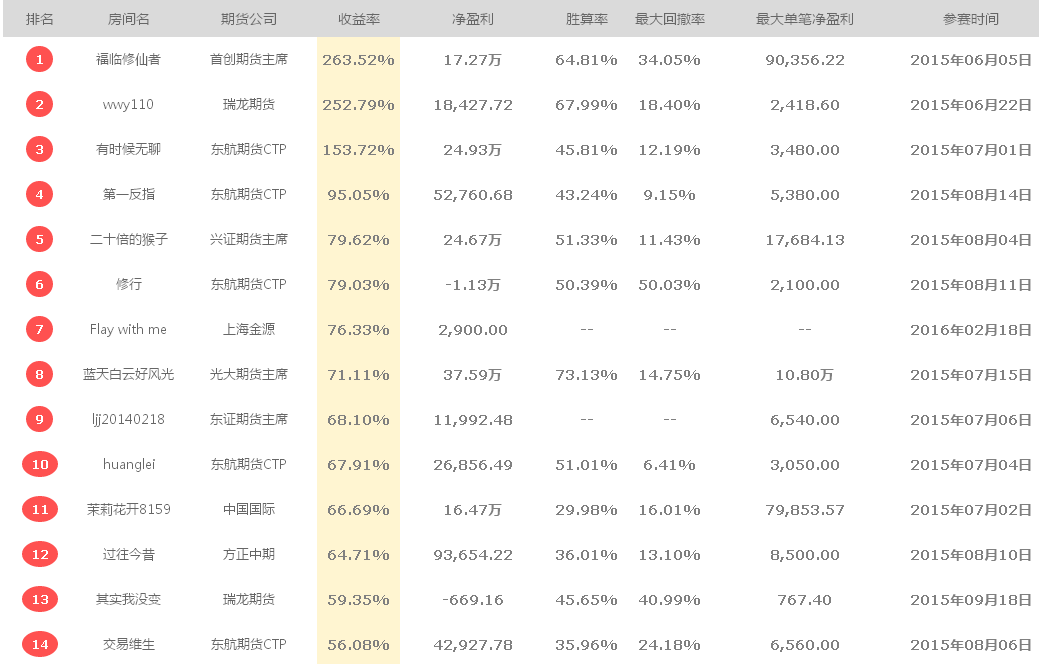1039x664 pixels.
Task: Click the rank 13 red badge
Action: (40, 600)
